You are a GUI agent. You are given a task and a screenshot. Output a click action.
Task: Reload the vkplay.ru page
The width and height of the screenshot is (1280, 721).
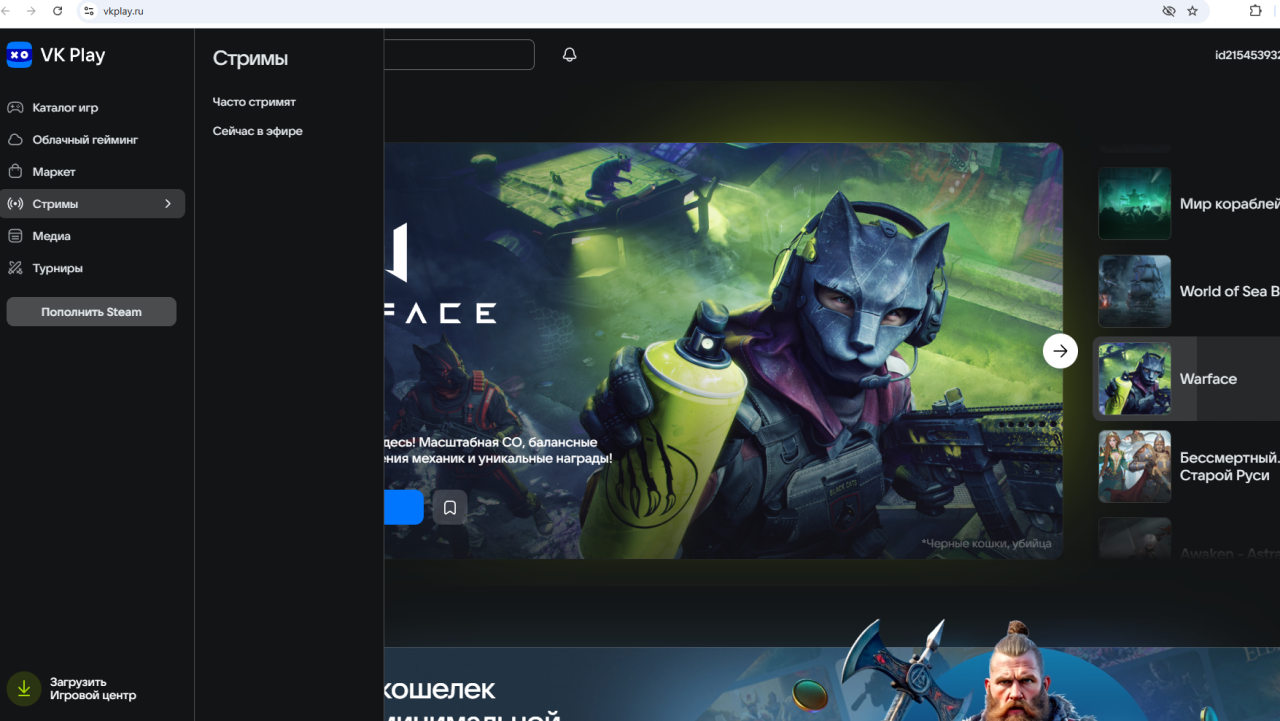coord(57,11)
